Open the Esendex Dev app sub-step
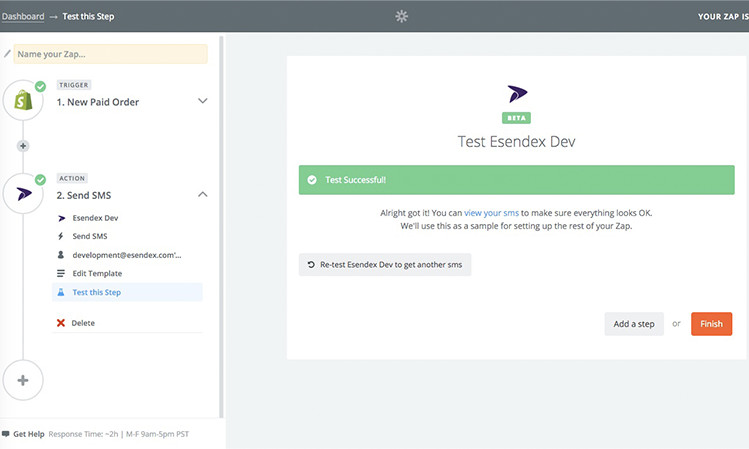749x449 pixels. (95, 217)
